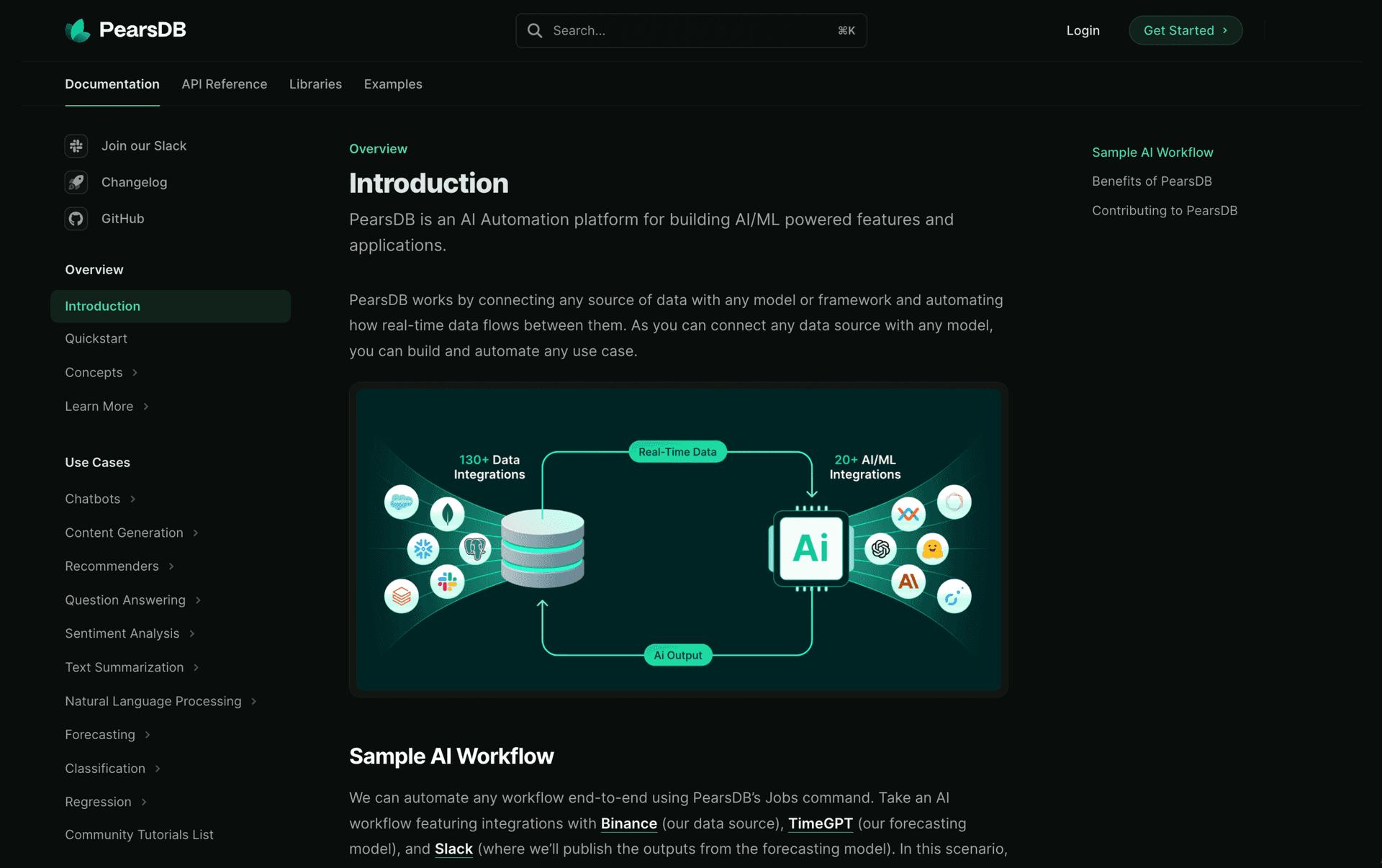Click the Get Started button

tap(1185, 30)
